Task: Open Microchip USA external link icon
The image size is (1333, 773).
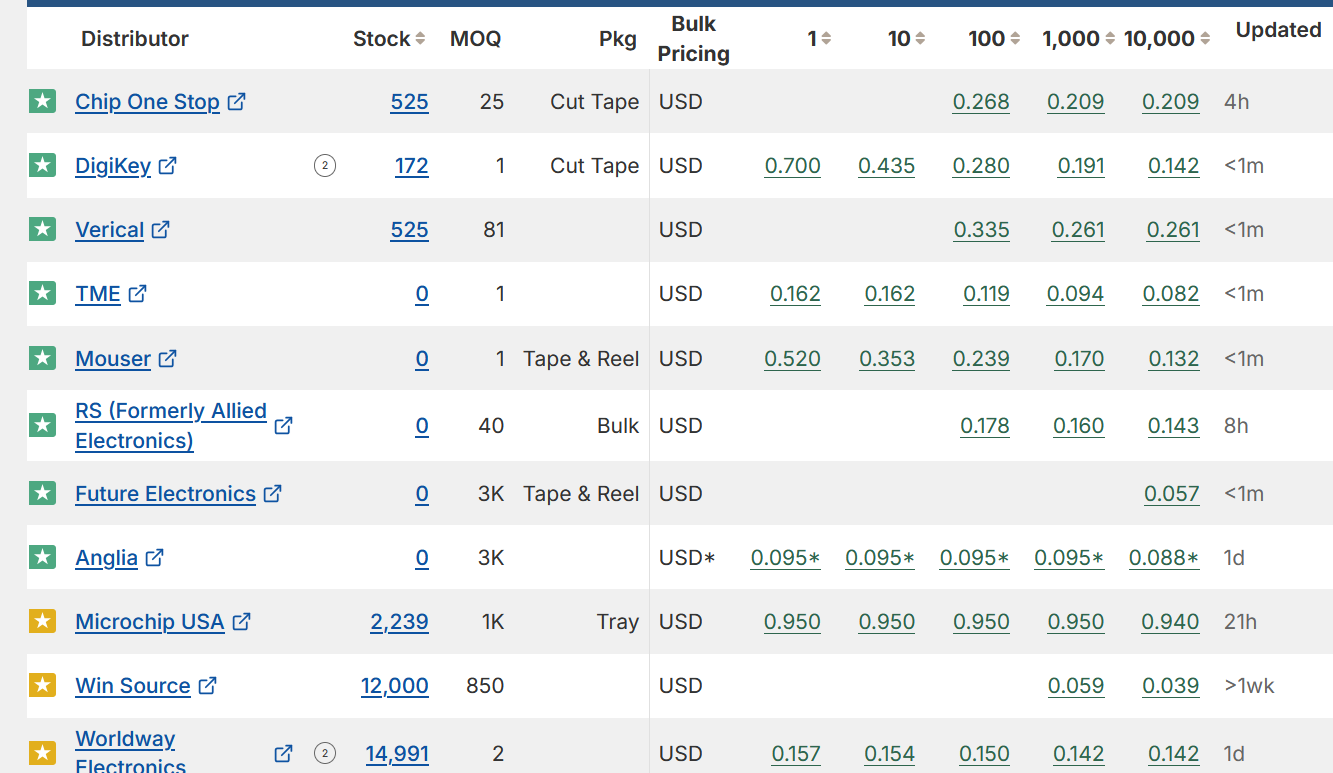Action: click(x=242, y=621)
